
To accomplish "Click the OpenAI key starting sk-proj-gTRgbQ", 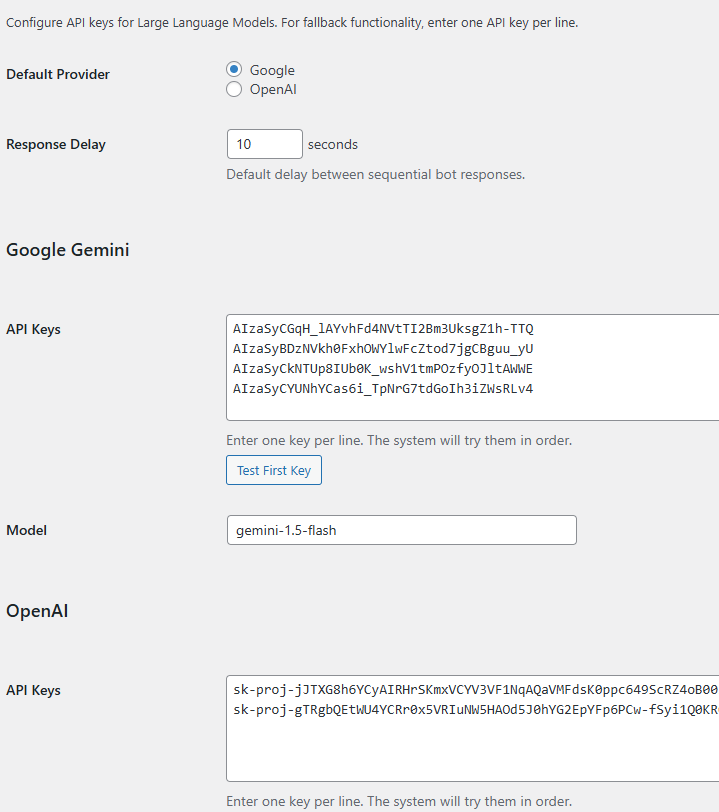I will [x=476, y=709].
